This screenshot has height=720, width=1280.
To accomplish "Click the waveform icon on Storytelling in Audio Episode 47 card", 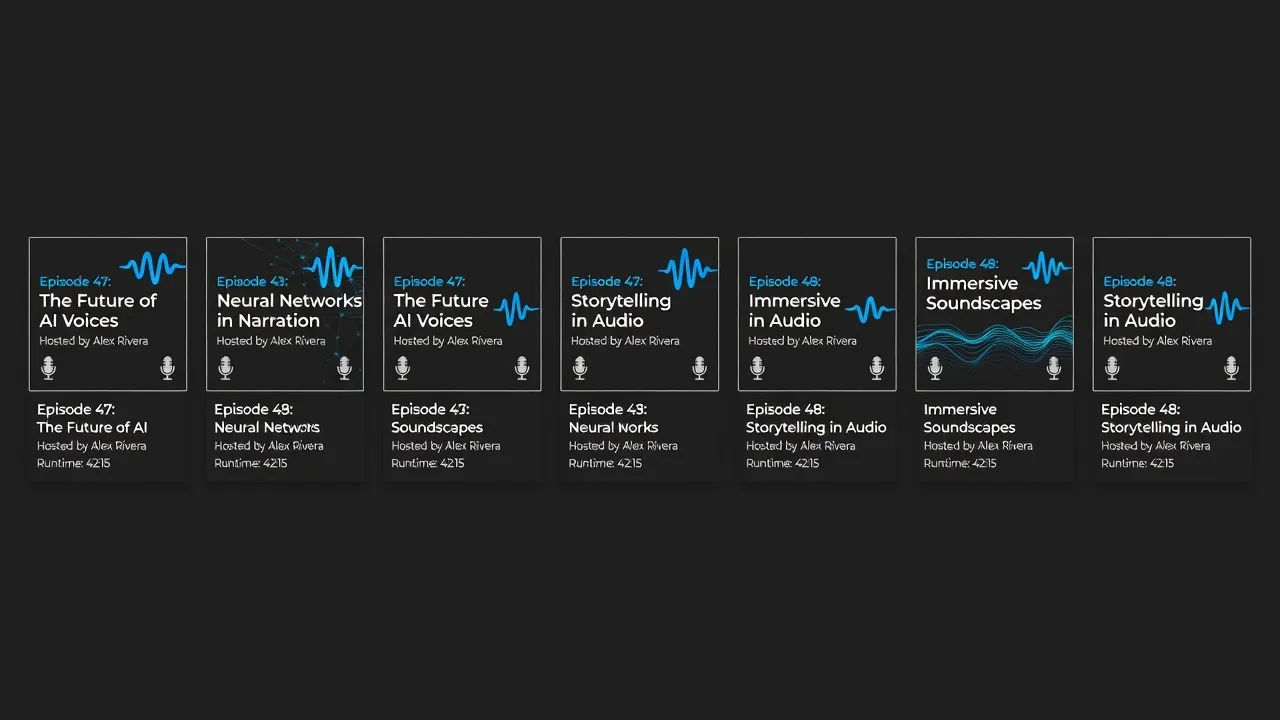I will (x=688, y=267).
